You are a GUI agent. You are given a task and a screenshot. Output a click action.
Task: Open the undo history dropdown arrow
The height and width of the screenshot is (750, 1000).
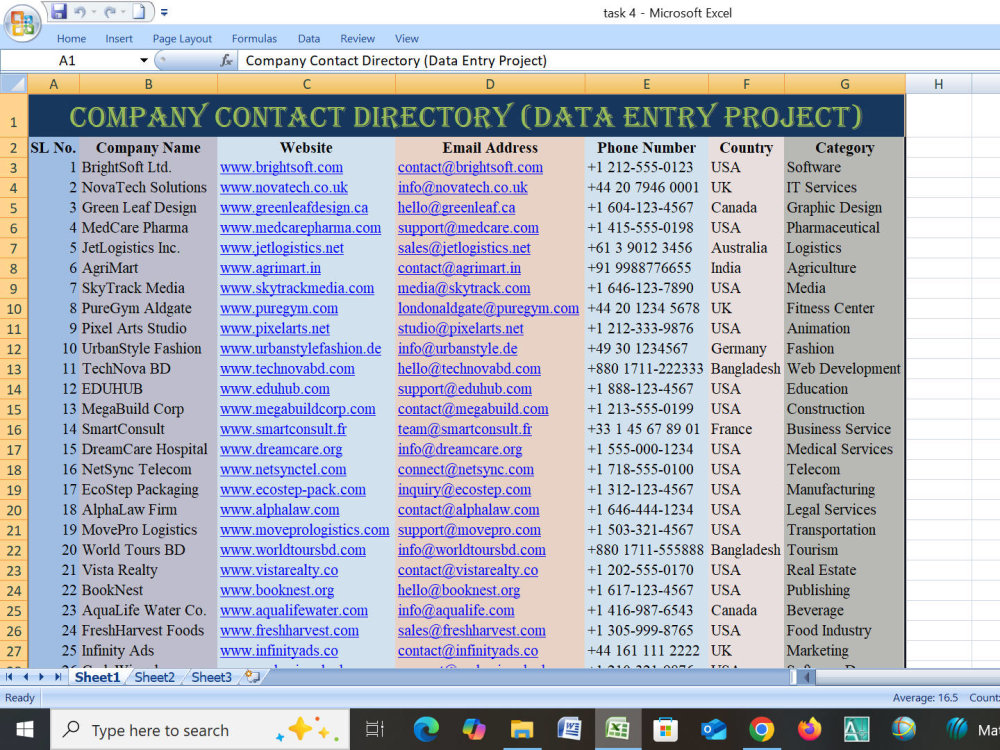pos(93,11)
